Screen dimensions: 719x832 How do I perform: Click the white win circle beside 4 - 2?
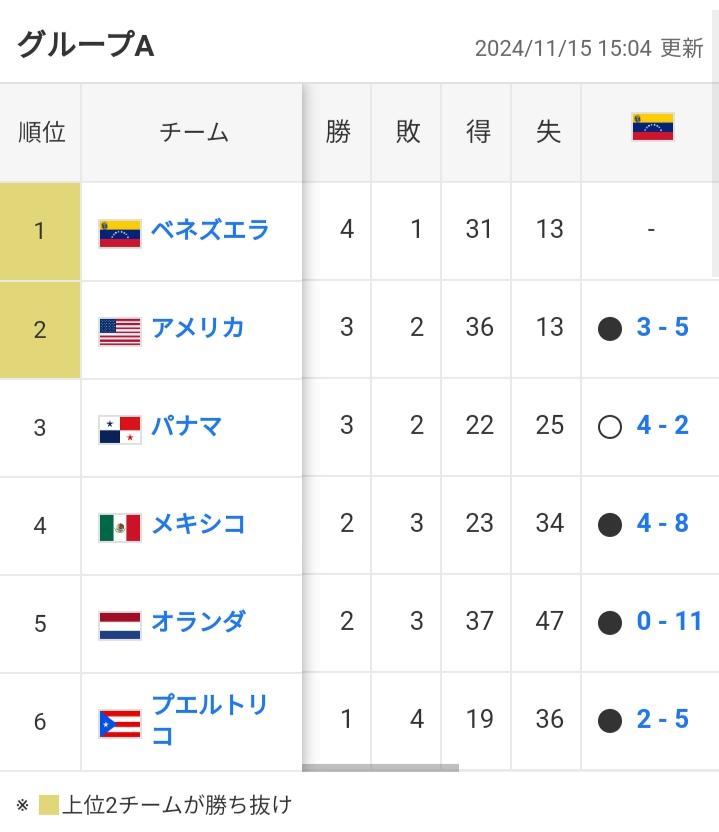pos(610,427)
